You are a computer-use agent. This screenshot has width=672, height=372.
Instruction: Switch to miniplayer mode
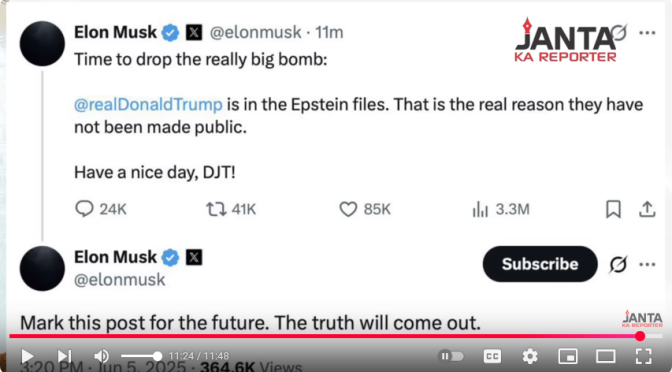point(568,356)
